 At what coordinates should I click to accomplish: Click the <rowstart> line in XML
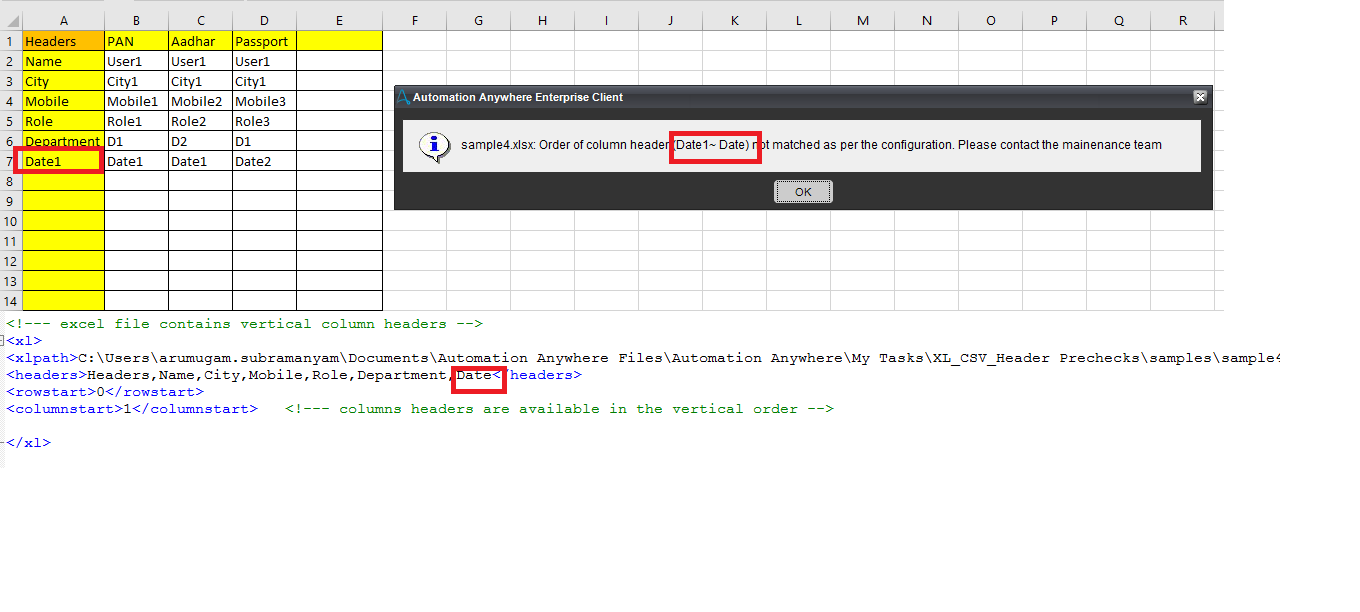[105, 392]
